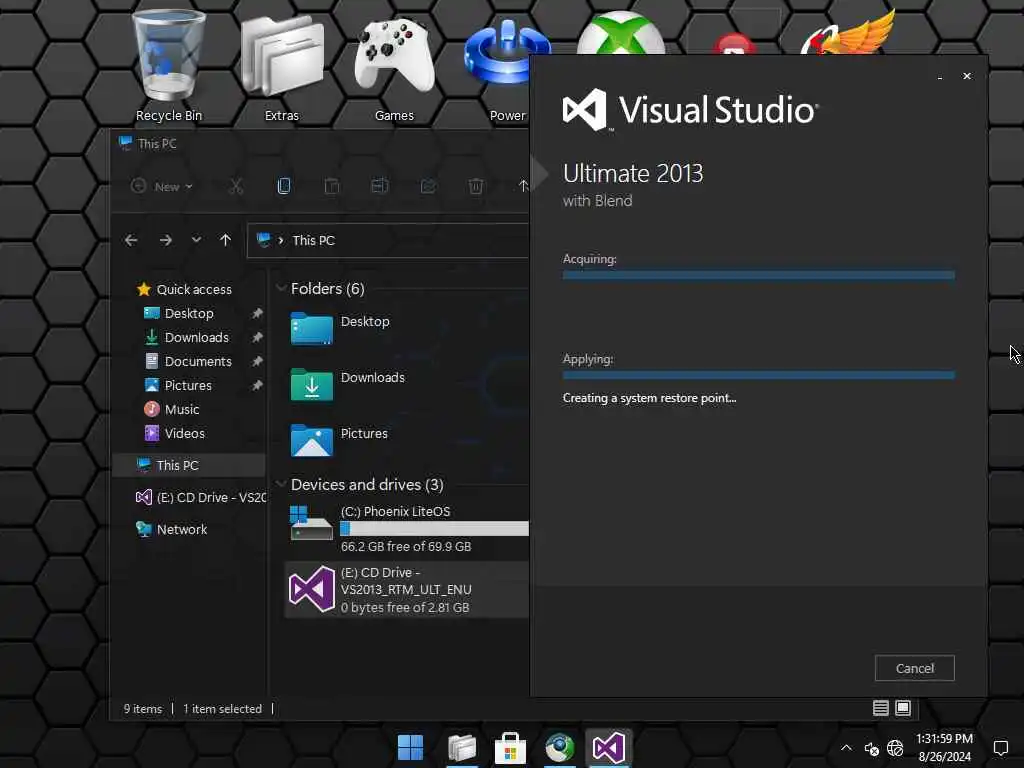Select the (C:) Phoenix LiteOS drive
The image size is (1024, 768).
pyautogui.click(x=408, y=528)
